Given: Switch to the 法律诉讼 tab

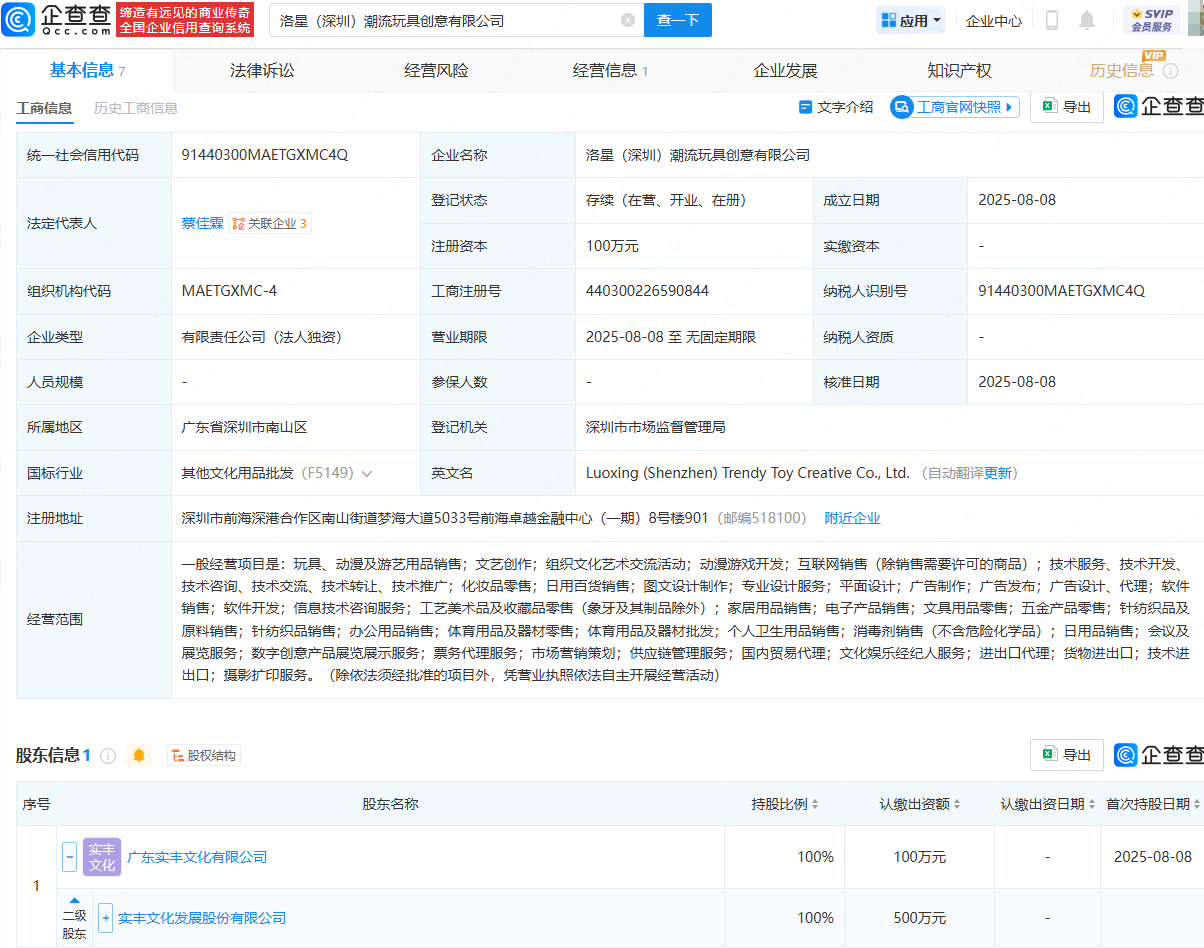Looking at the screenshot, I should (x=262, y=70).
